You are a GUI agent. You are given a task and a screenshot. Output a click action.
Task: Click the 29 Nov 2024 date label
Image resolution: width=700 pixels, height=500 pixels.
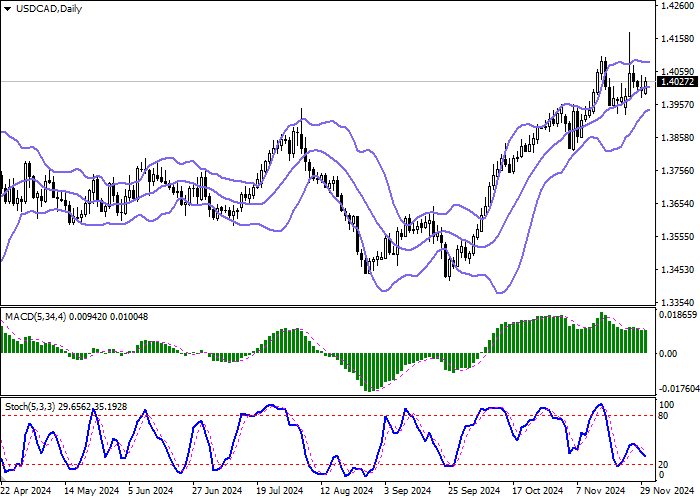[668, 491]
